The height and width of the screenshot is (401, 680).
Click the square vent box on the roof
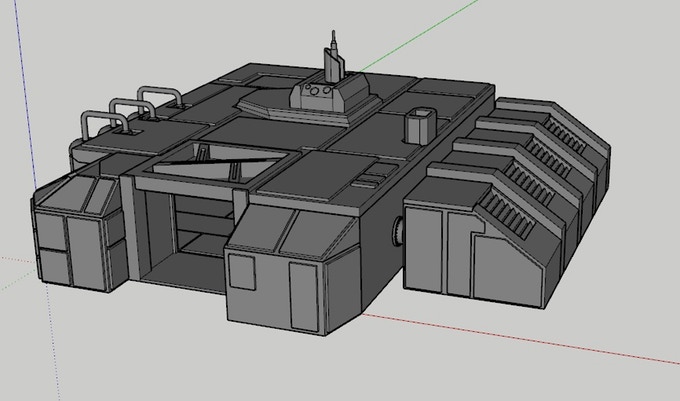click(x=420, y=126)
